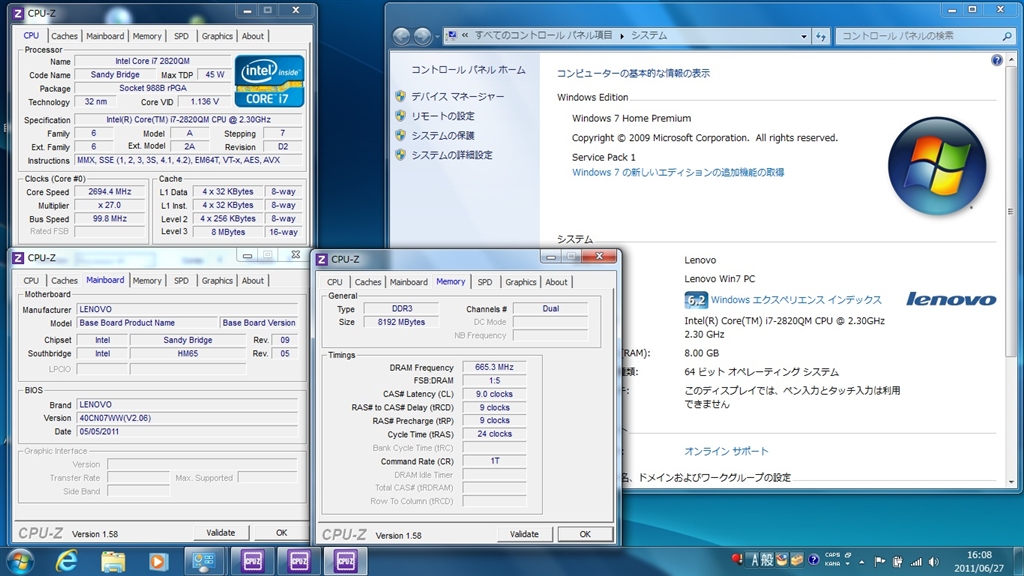Click Core Speed value 2694.4 MHz
The width and height of the screenshot is (1024, 576).
click(110, 192)
